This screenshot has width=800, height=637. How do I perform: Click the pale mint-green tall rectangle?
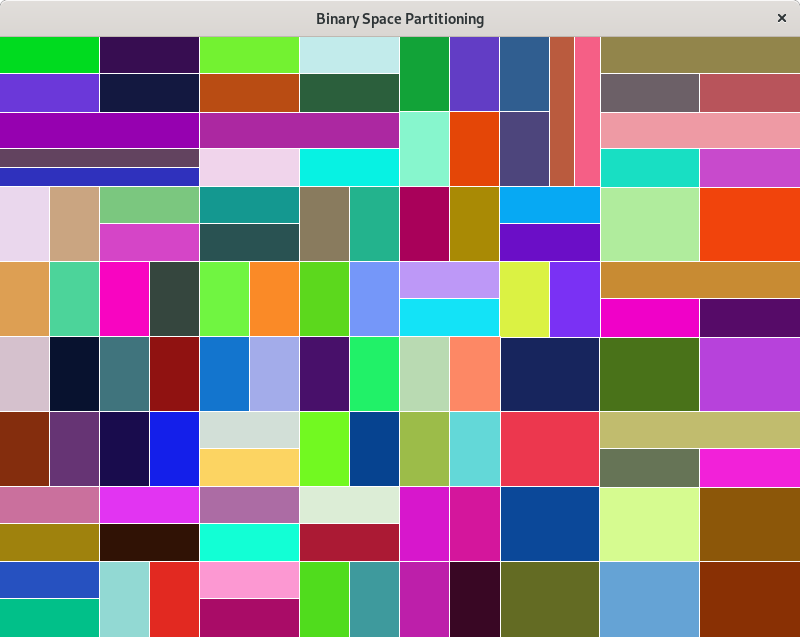point(424,149)
